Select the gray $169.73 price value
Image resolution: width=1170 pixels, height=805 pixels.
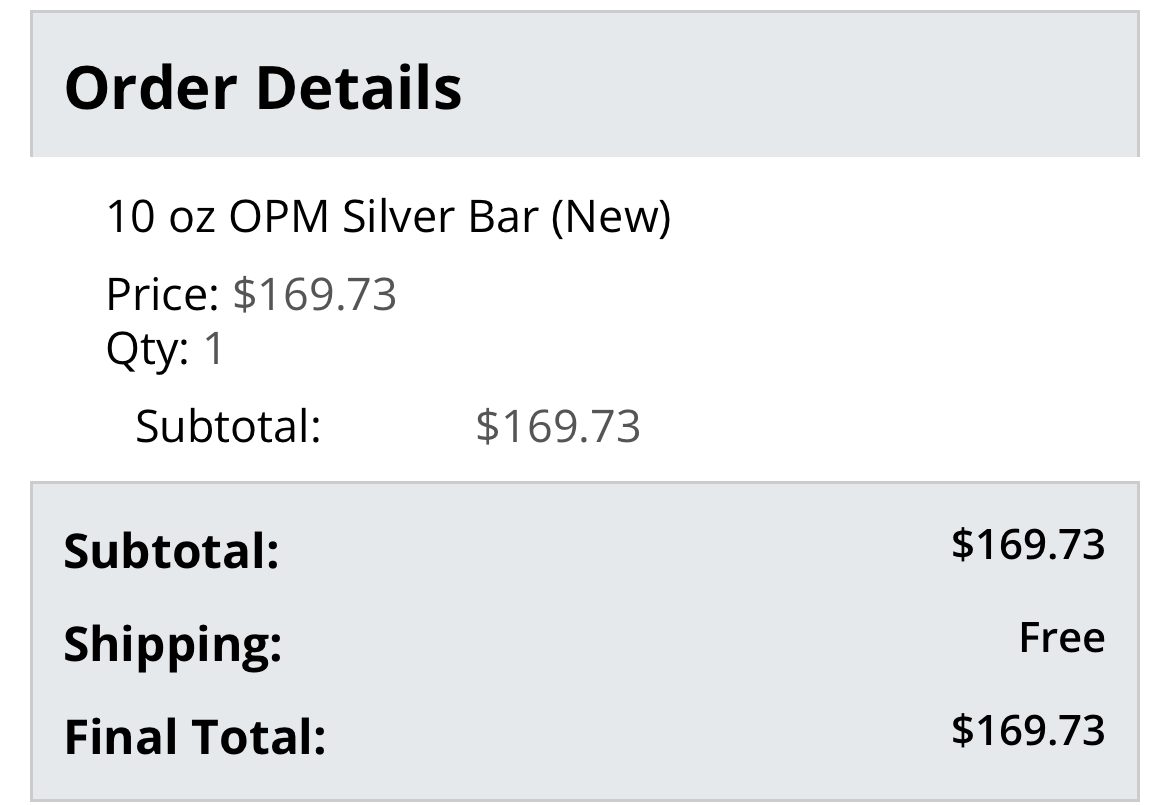(x=315, y=295)
